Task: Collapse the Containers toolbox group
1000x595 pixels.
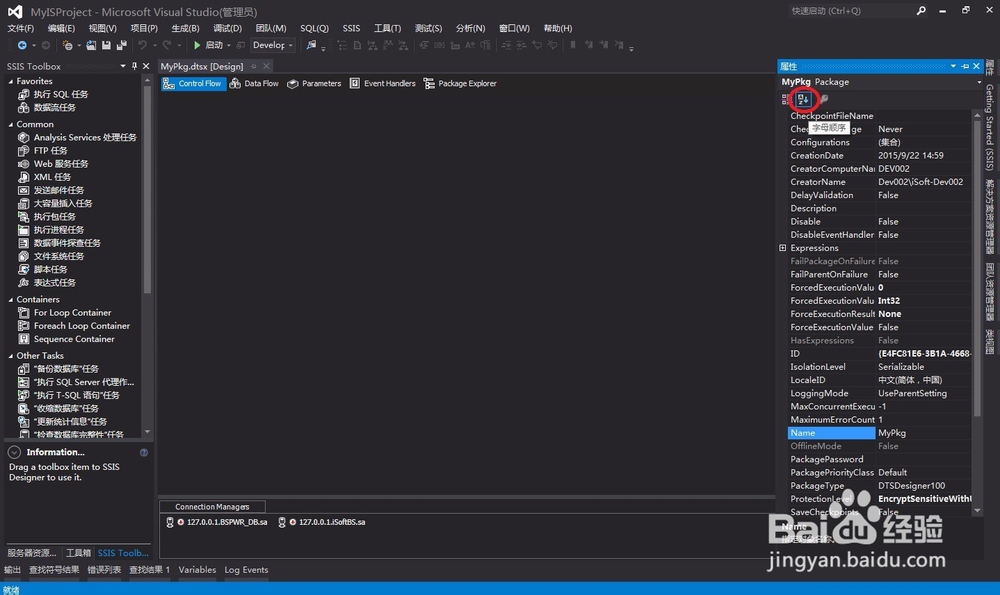Action: pyautogui.click(x=11, y=300)
